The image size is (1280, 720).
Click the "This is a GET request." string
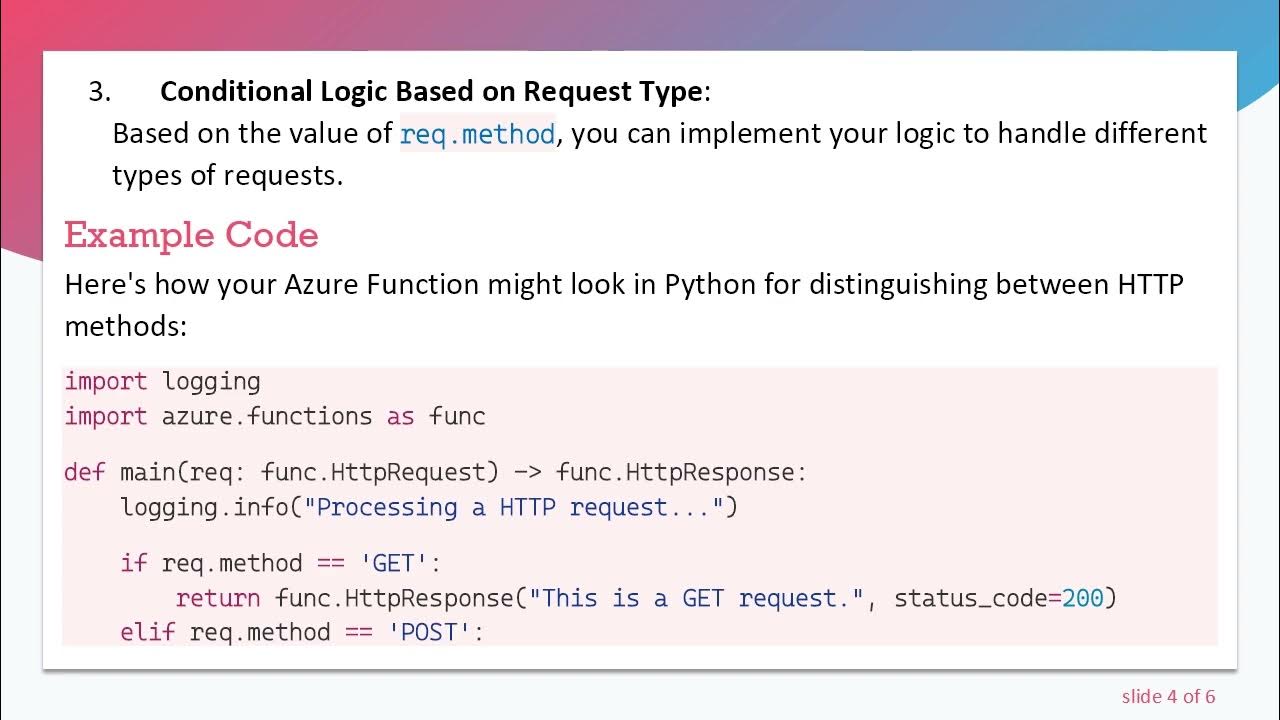point(696,598)
